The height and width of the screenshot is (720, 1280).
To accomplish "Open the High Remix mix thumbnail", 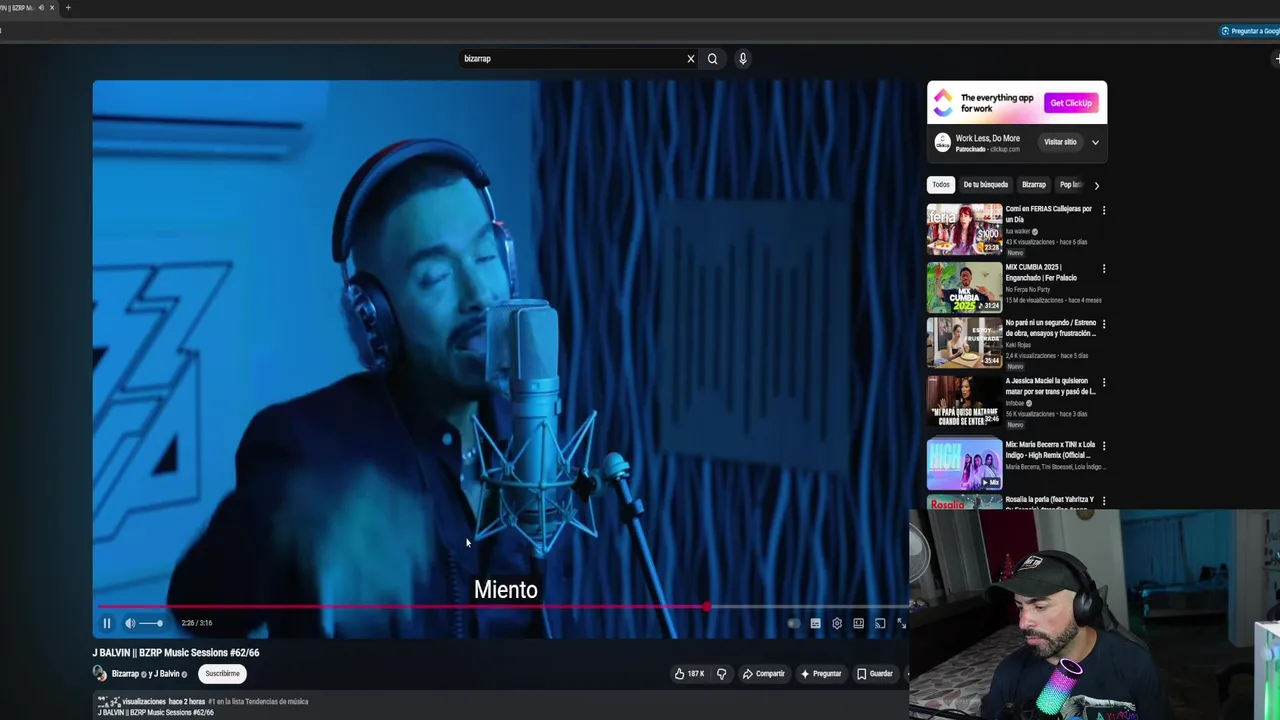I will (964, 464).
